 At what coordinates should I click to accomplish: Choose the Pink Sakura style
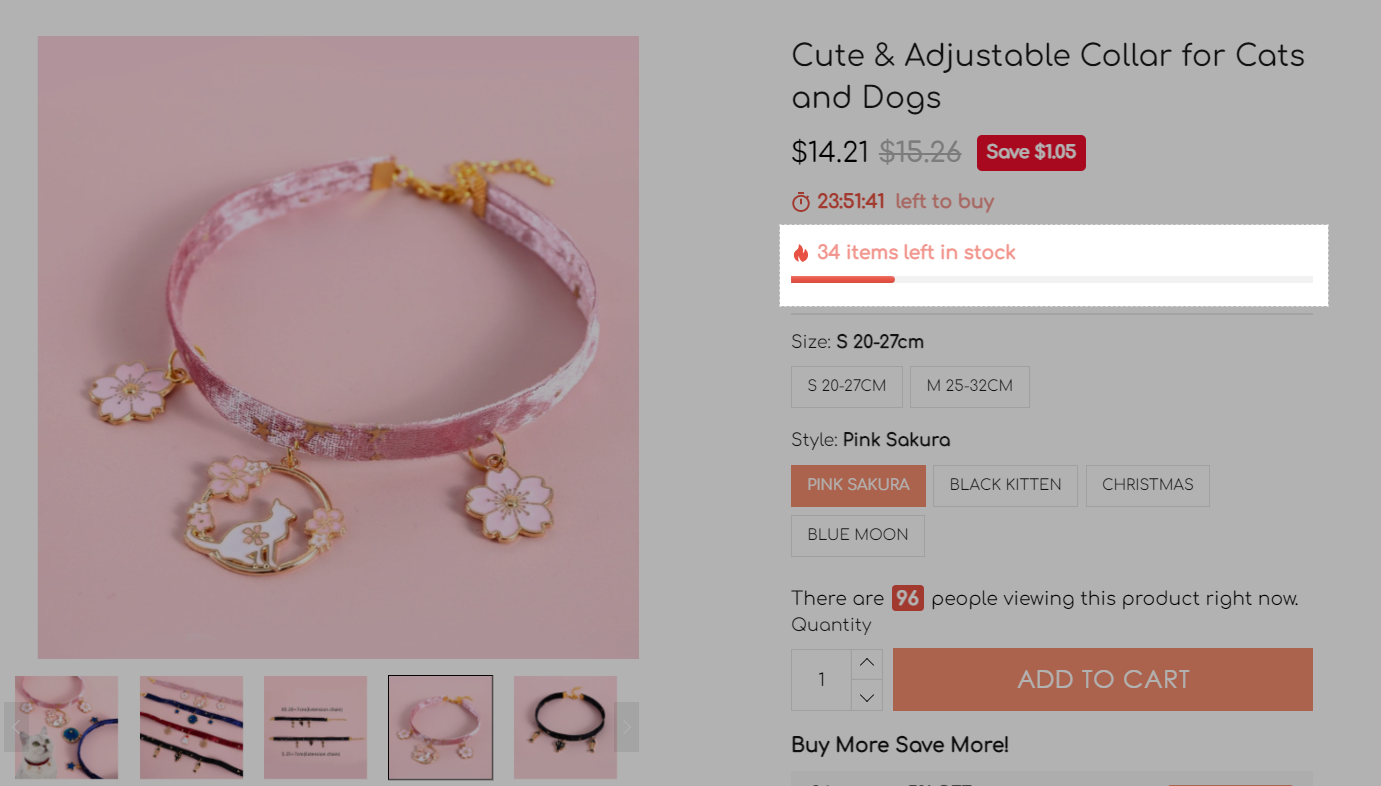tap(858, 485)
